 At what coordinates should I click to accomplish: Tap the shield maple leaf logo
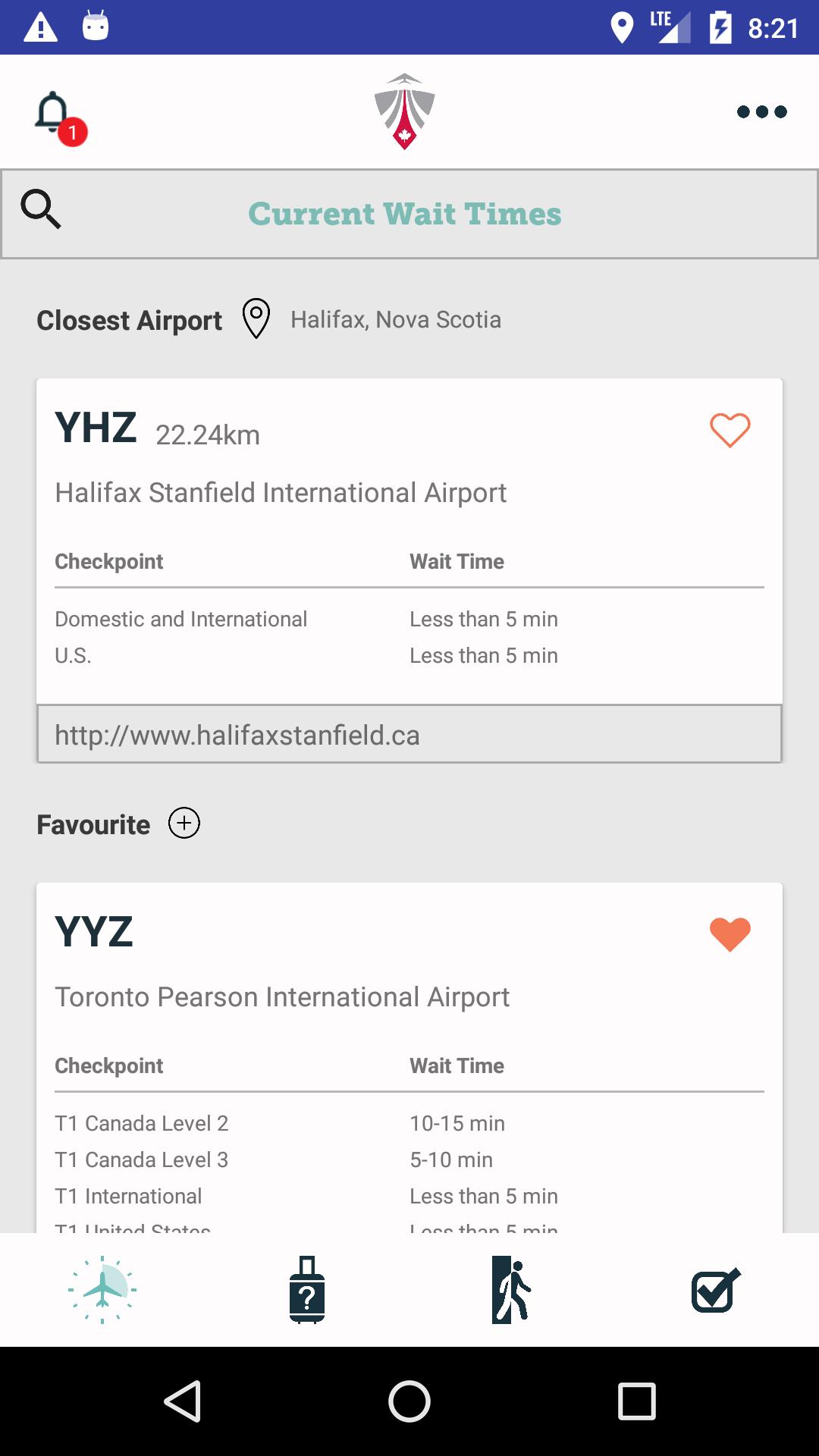[404, 111]
